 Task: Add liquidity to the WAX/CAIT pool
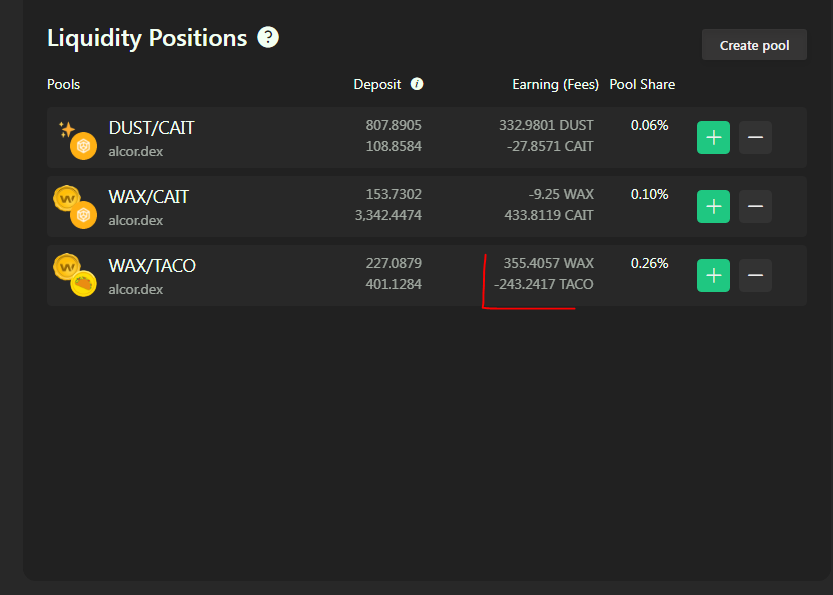(713, 206)
